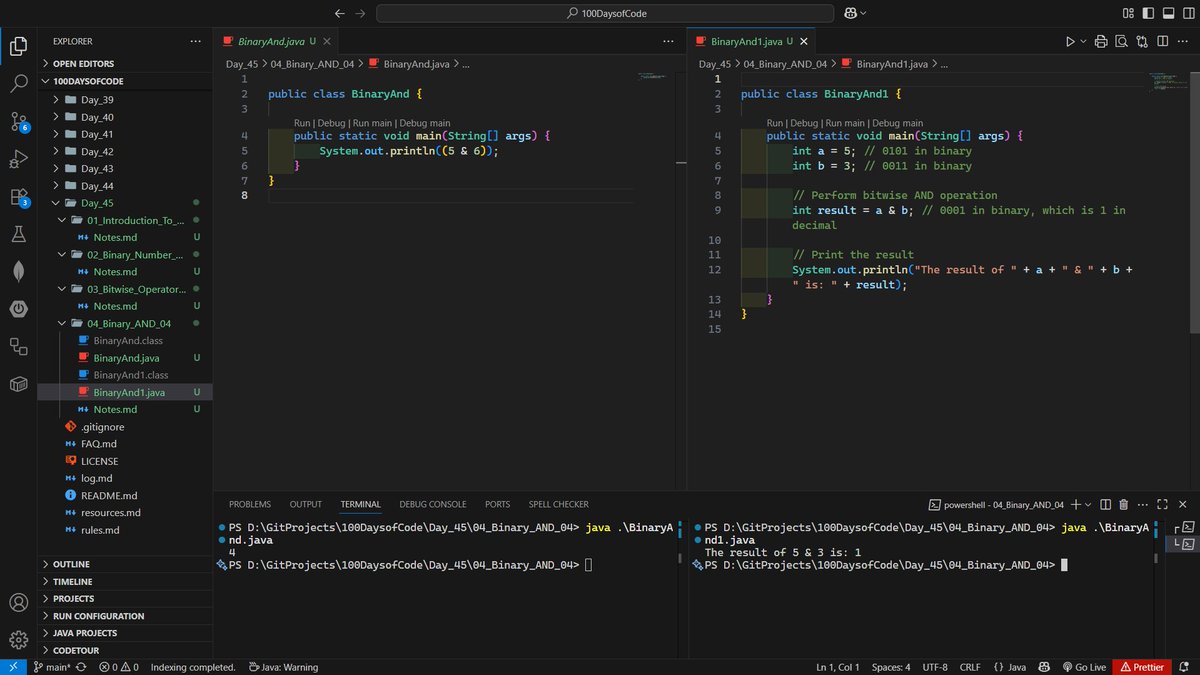
Task: Click the Copilot icon in title bar
Action: (x=851, y=13)
